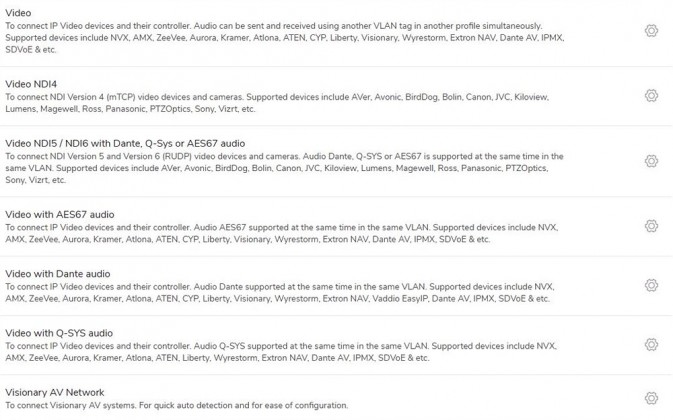Configure Video with AES67 audio via its gear
Image resolution: width=673 pixels, height=420 pixels.
click(651, 226)
